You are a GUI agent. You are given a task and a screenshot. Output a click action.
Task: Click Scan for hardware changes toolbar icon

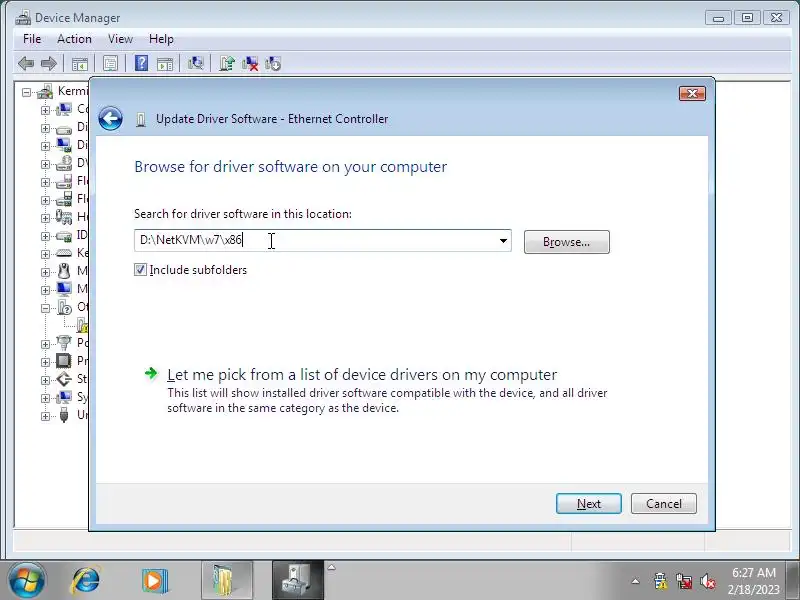pyautogui.click(x=195, y=63)
